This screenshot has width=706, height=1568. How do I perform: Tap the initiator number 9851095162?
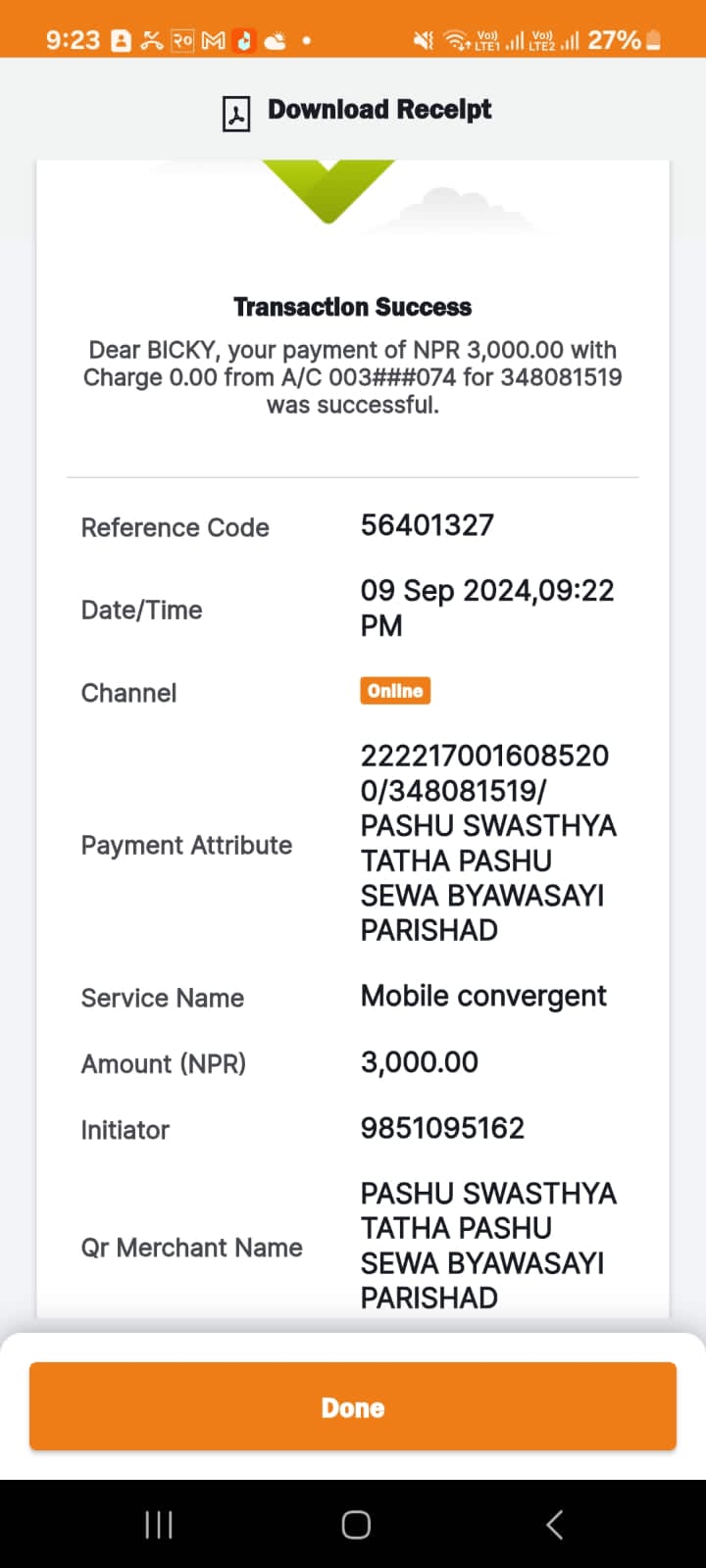442,1128
